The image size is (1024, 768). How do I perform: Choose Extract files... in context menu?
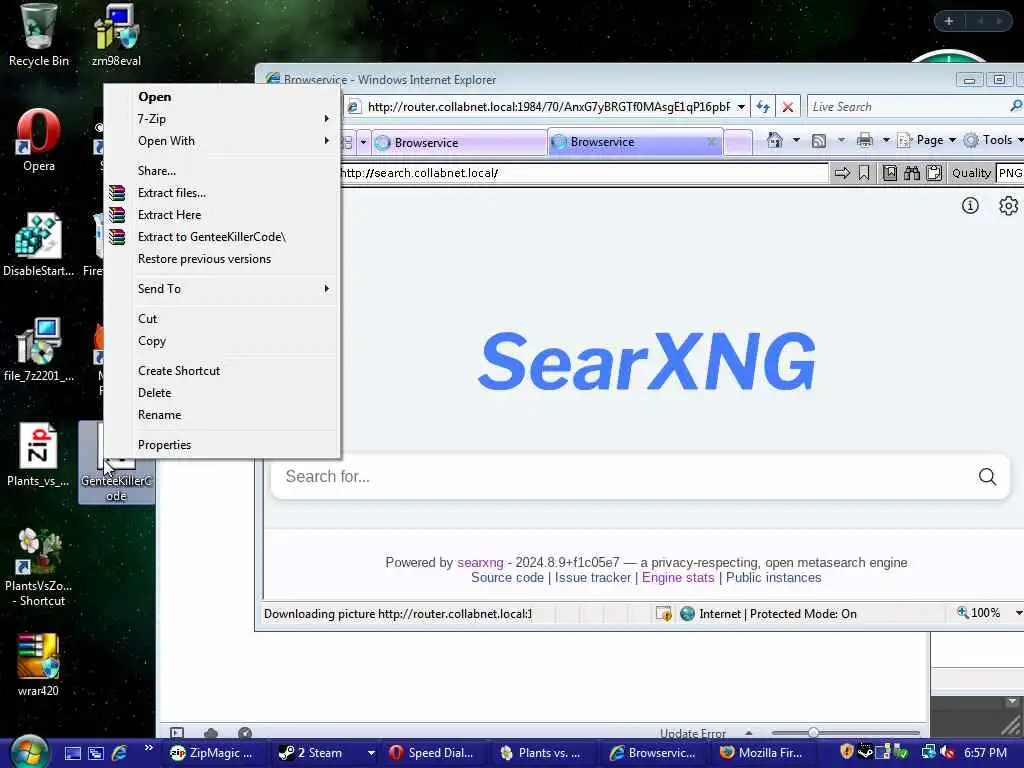[222, 193]
